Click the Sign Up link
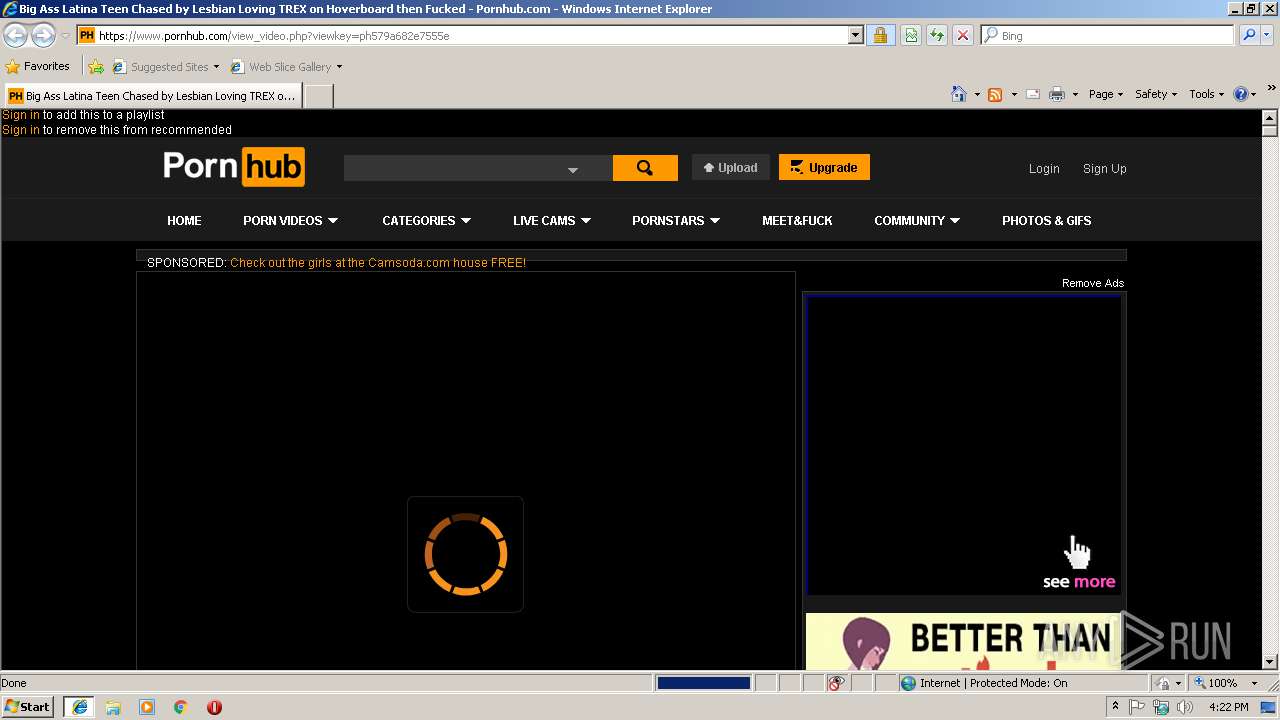 click(x=1105, y=169)
